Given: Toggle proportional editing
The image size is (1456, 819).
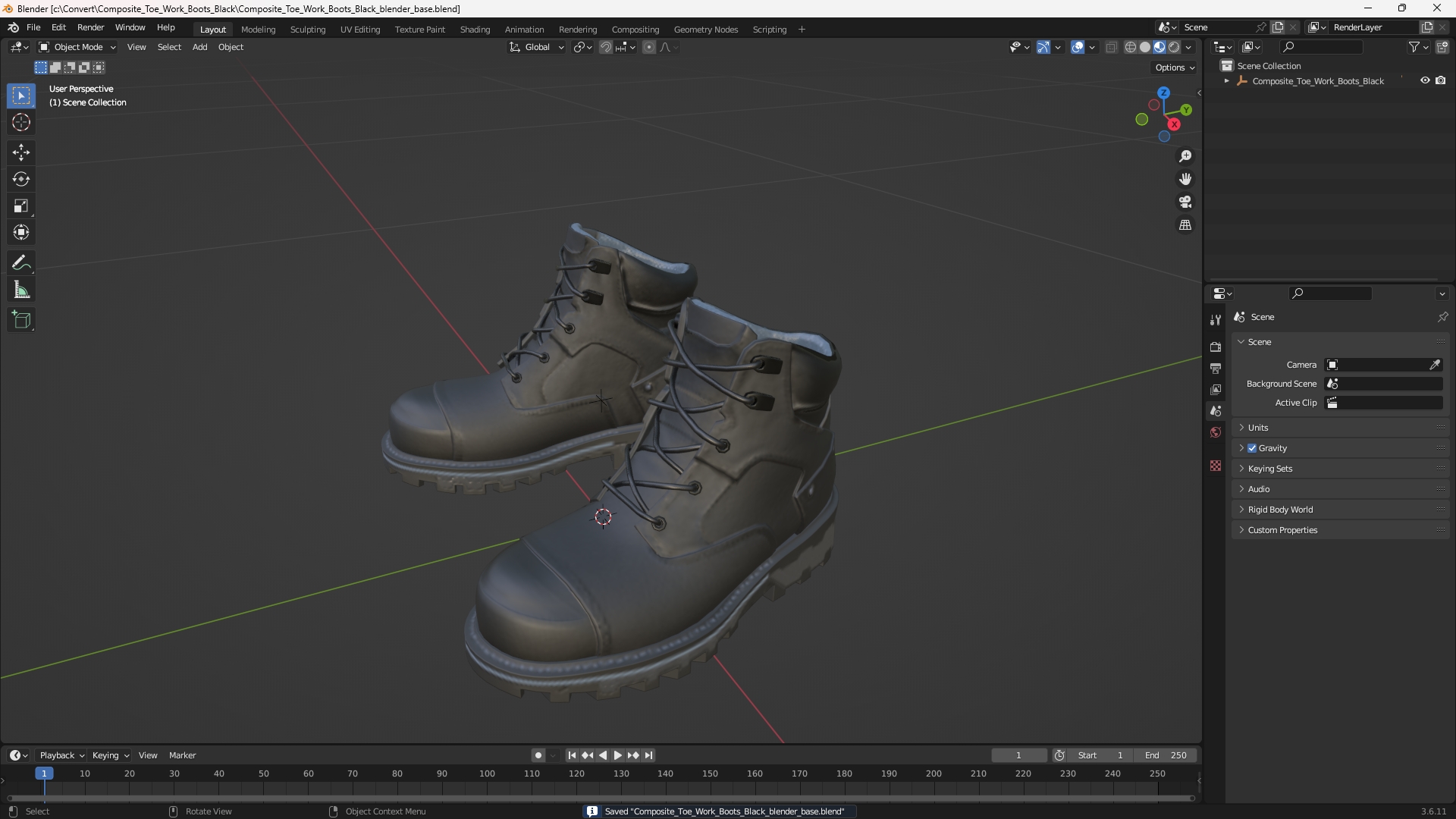Looking at the screenshot, I should coord(649,47).
